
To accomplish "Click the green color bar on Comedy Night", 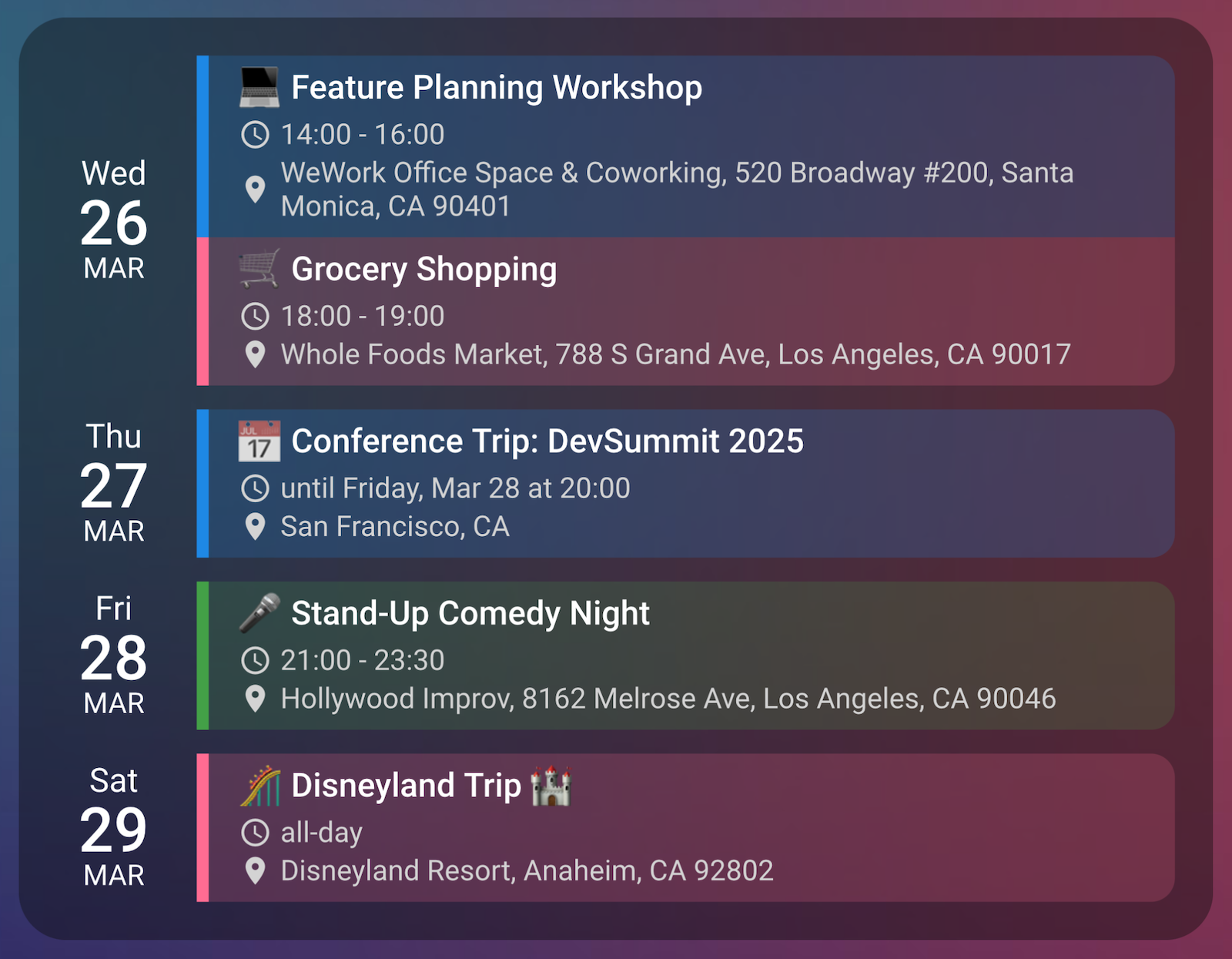I will click(203, 656).
